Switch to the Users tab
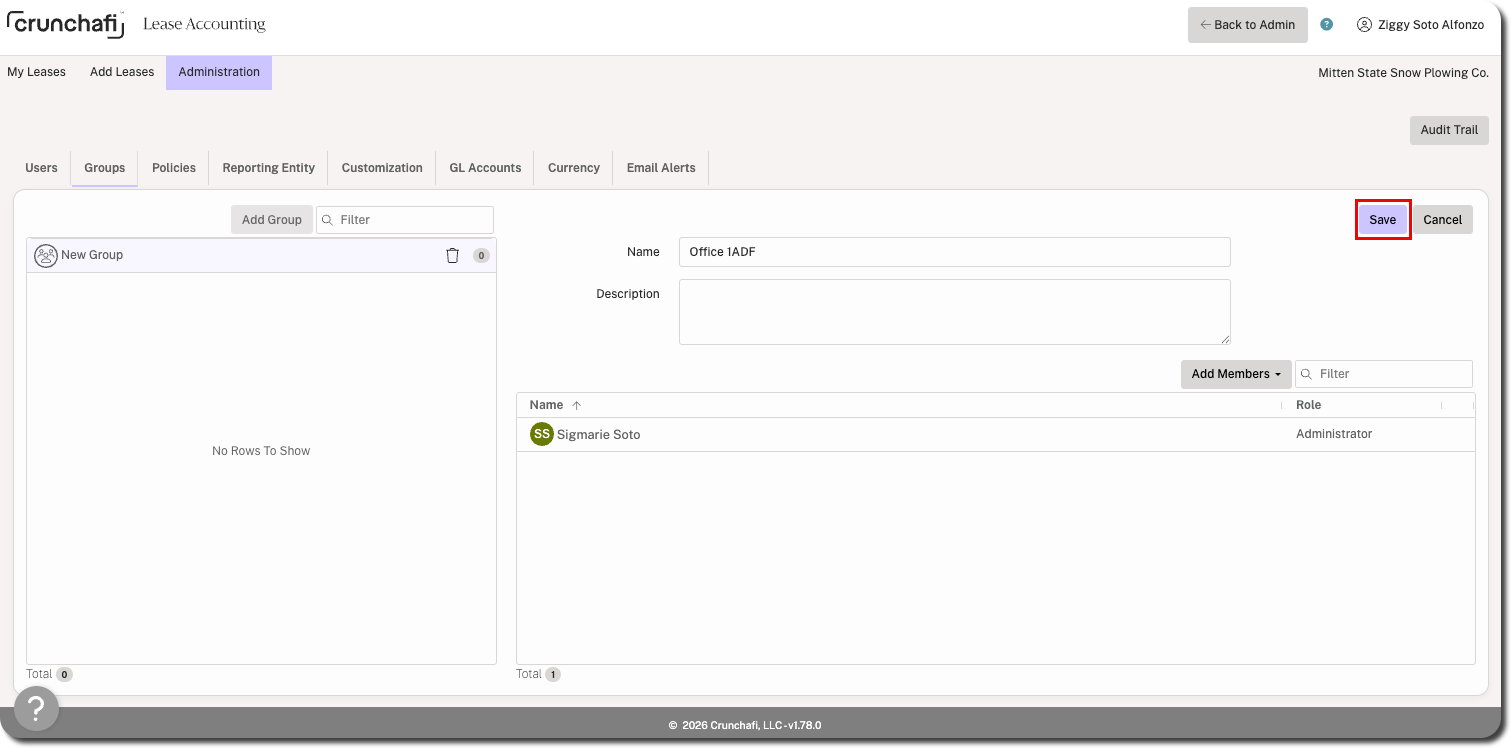The height and width of the screenshot is (748, 1511). click(x=41, y=168)
